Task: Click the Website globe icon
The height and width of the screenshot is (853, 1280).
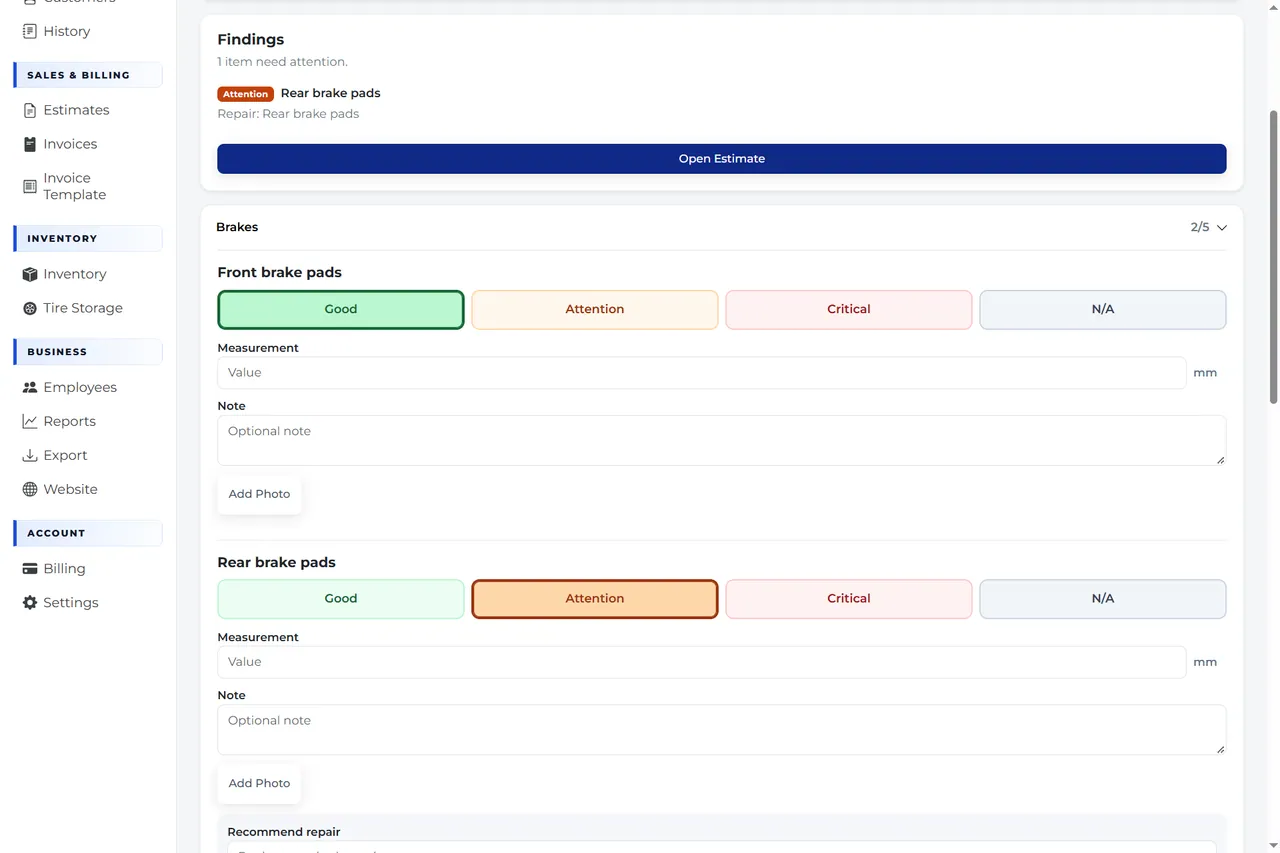Action: (x=30, y=489)
